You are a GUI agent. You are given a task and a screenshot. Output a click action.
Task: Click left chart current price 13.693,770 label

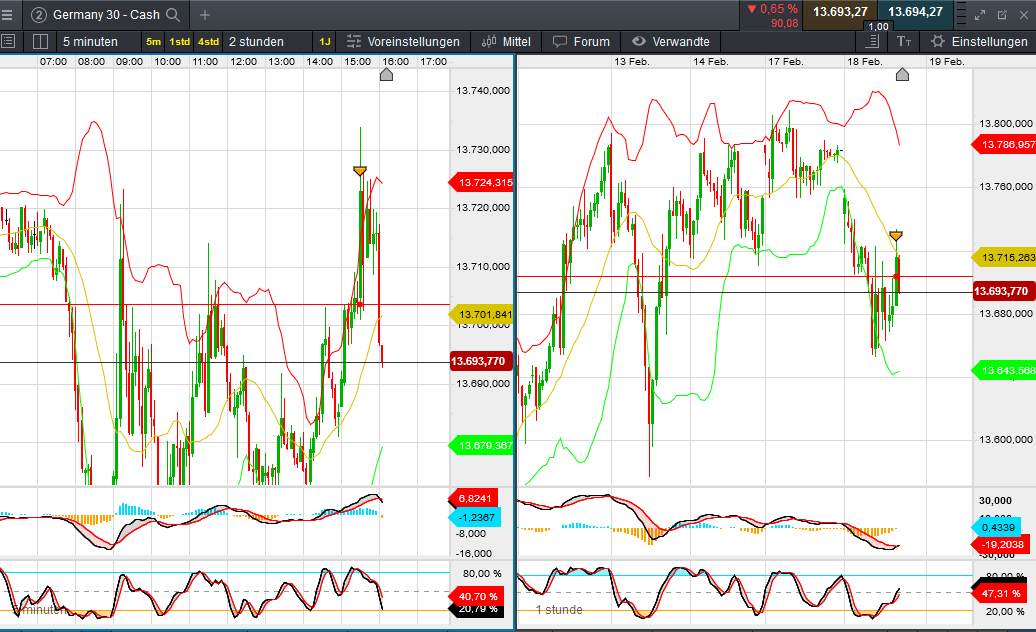click(x=480, y=361)
